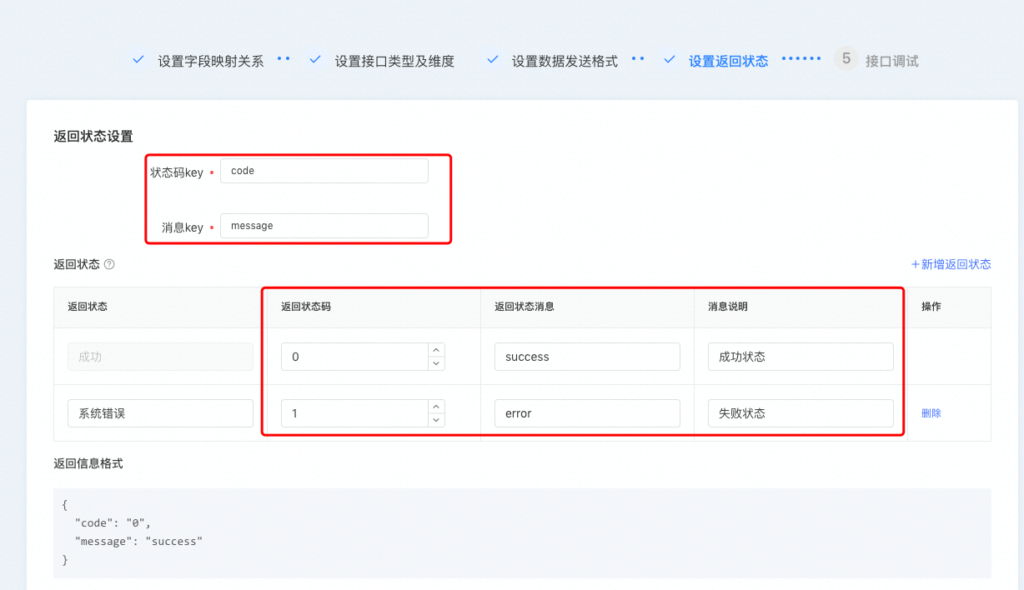
Task: Edit the 失败状态 description field
Action: pos(800,413)
